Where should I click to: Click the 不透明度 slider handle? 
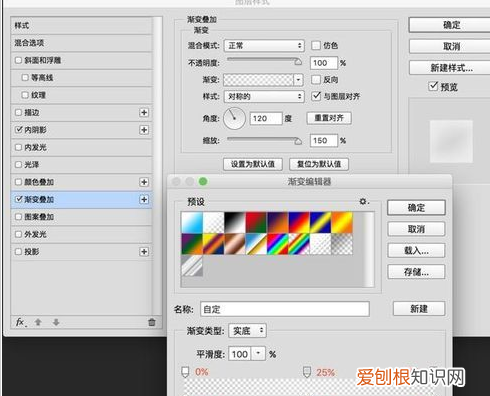pyautogui.click(x=298, y=62)
